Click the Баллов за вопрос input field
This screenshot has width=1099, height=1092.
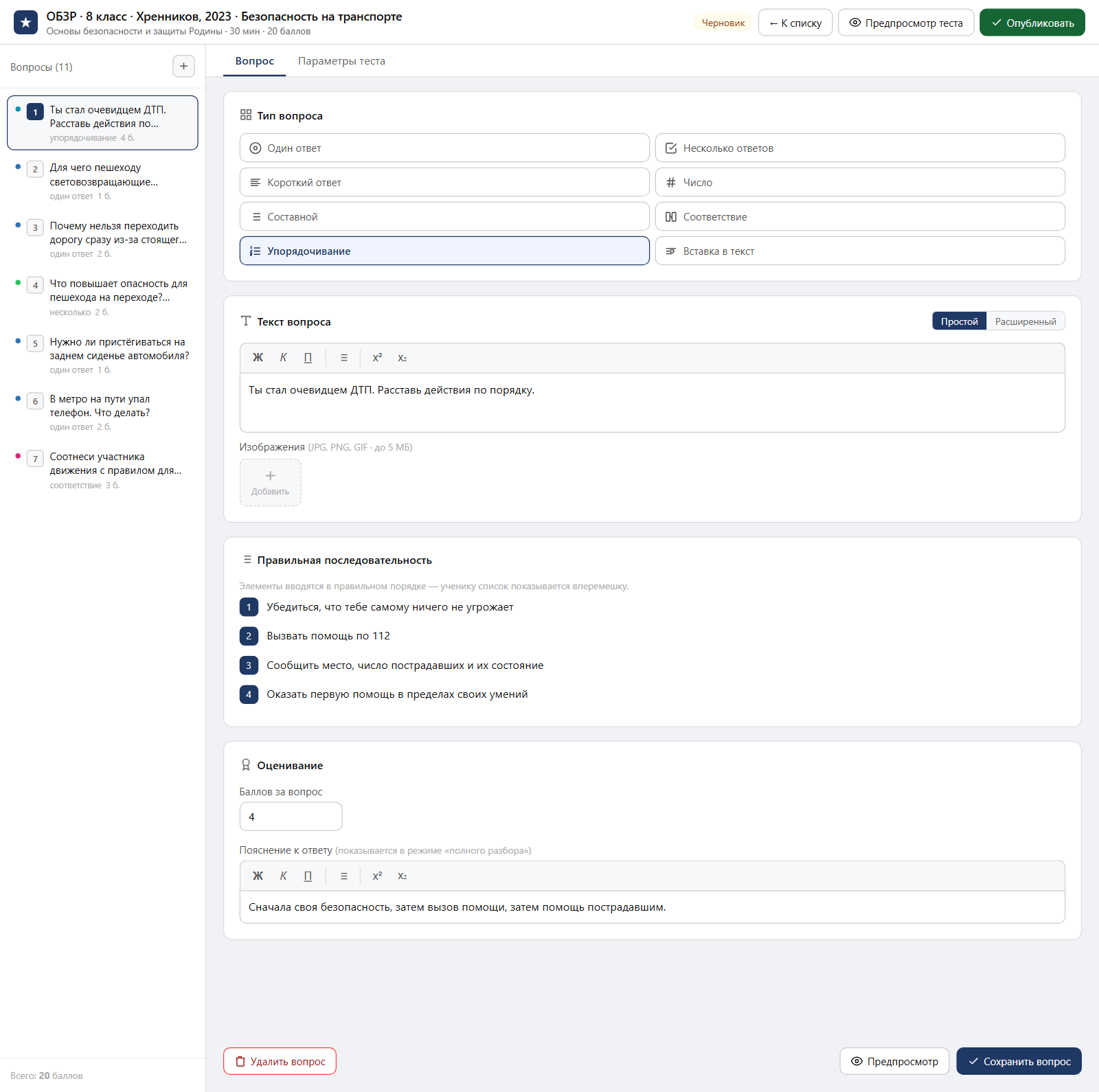291,817
